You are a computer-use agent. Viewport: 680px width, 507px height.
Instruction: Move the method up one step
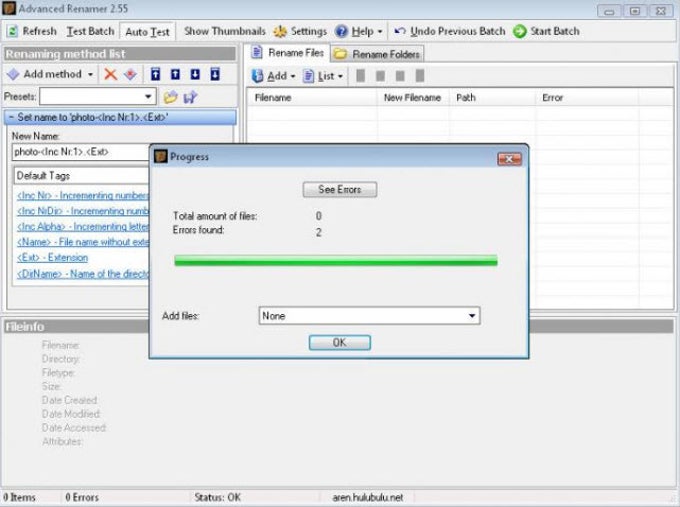175,74
